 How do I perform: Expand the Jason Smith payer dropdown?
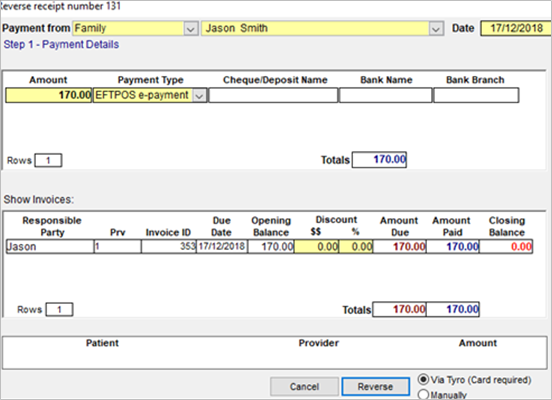pyautogui.click(x=435, y=29)
